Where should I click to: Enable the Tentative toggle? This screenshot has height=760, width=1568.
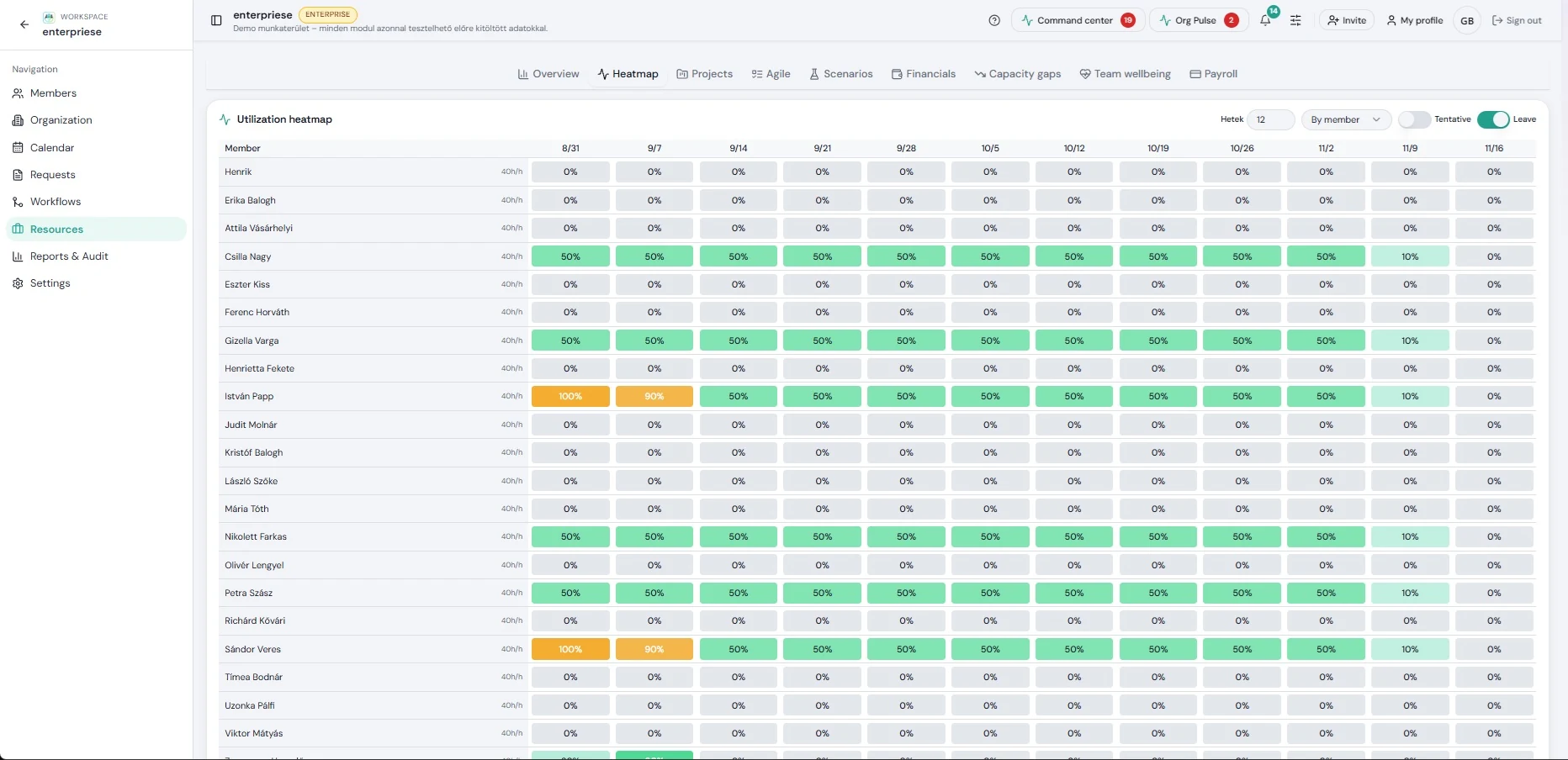tap(1414, 119)
